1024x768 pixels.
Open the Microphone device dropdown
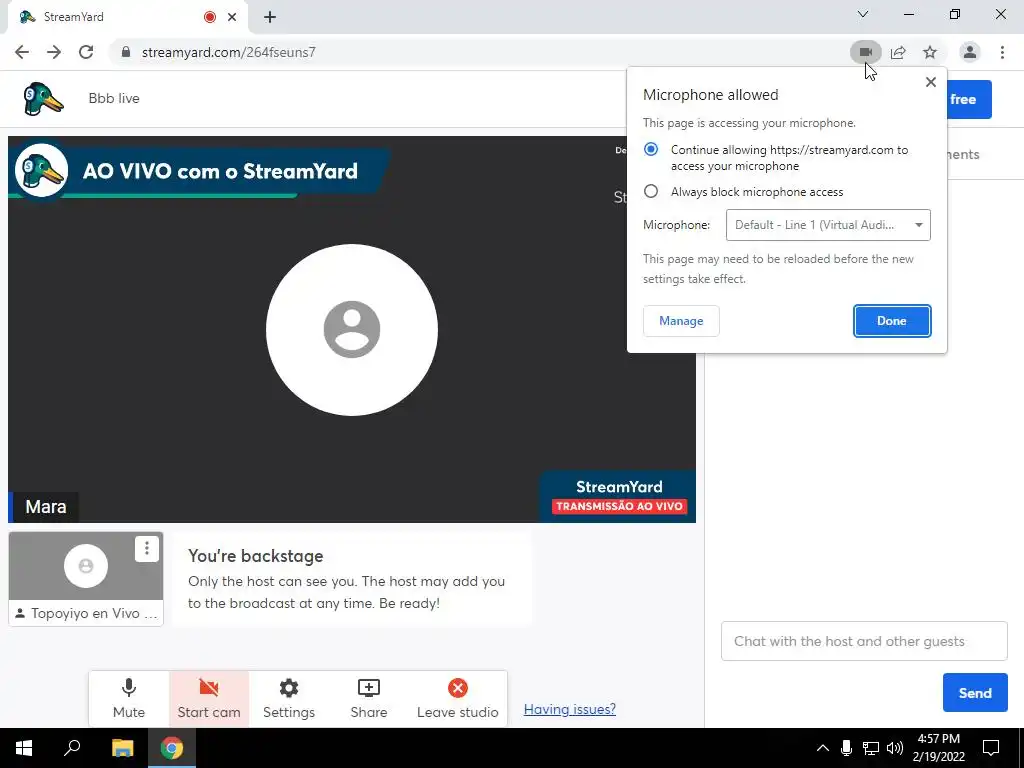click(x=828, y=225)
